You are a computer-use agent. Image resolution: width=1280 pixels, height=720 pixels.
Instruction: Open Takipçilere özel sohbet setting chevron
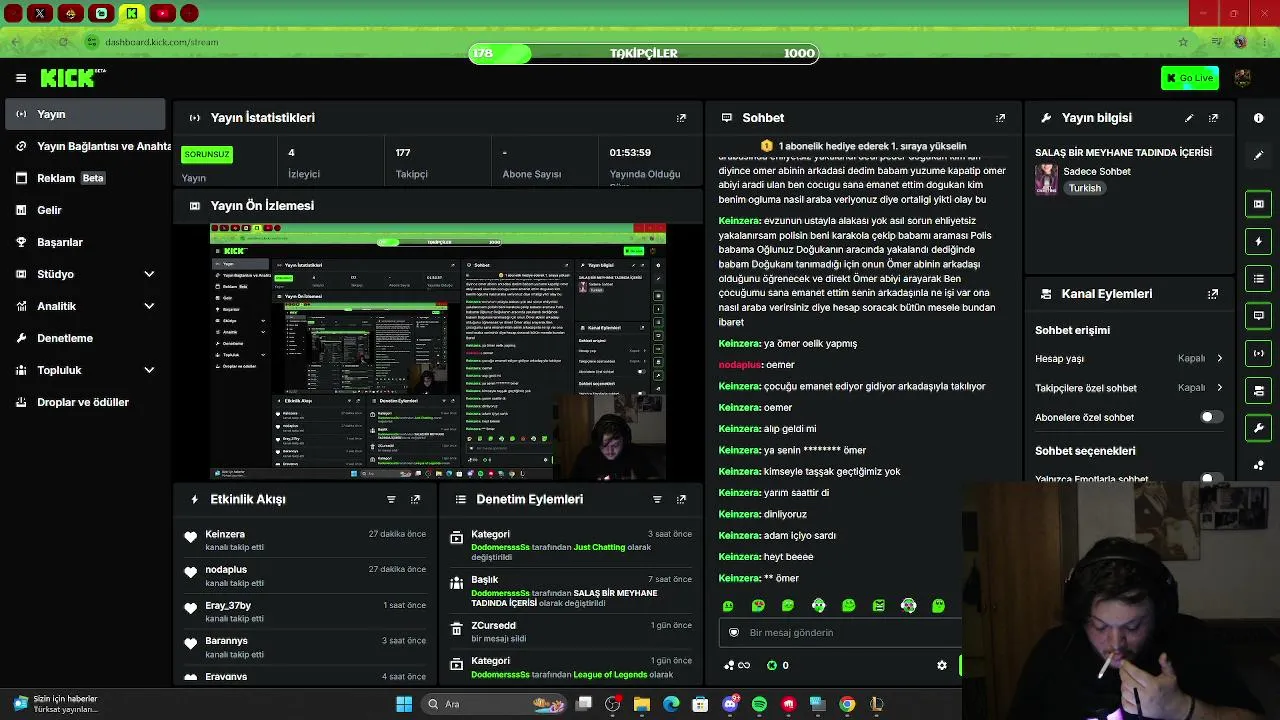click(1219, 387)
